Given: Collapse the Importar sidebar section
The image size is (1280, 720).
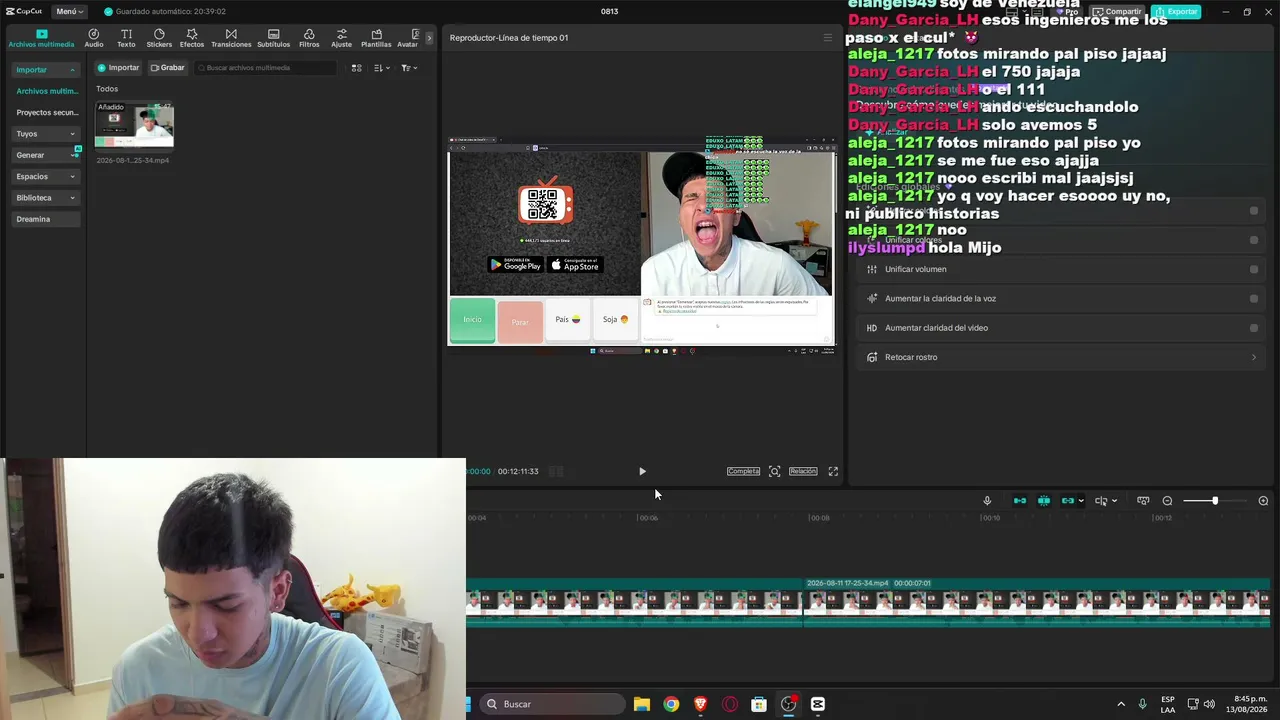Looking at the screenshot, I should (x=45, y=70).
